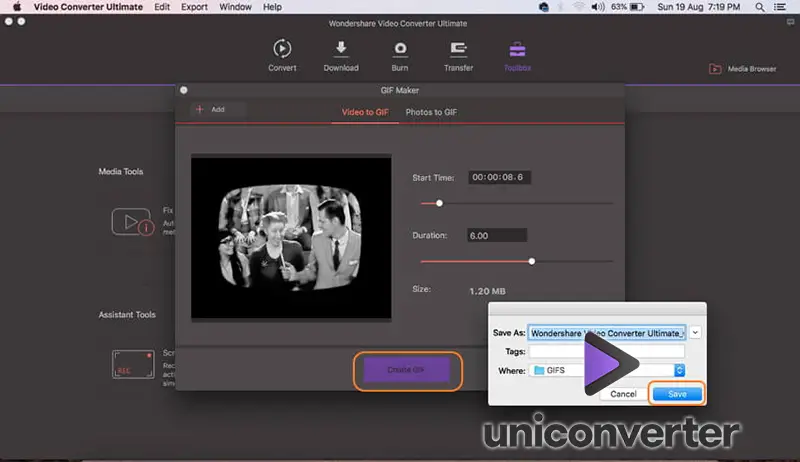Open the Window menu
Screen dimensions: 800x462
coord(235,7)
